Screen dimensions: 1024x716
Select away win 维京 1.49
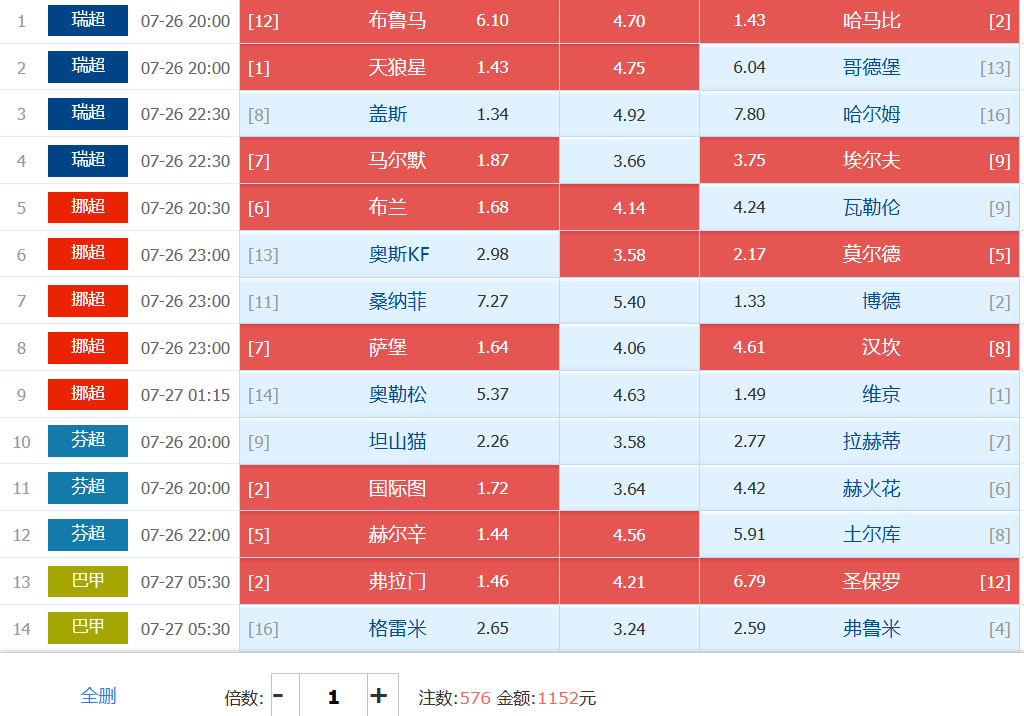point(859,395)
